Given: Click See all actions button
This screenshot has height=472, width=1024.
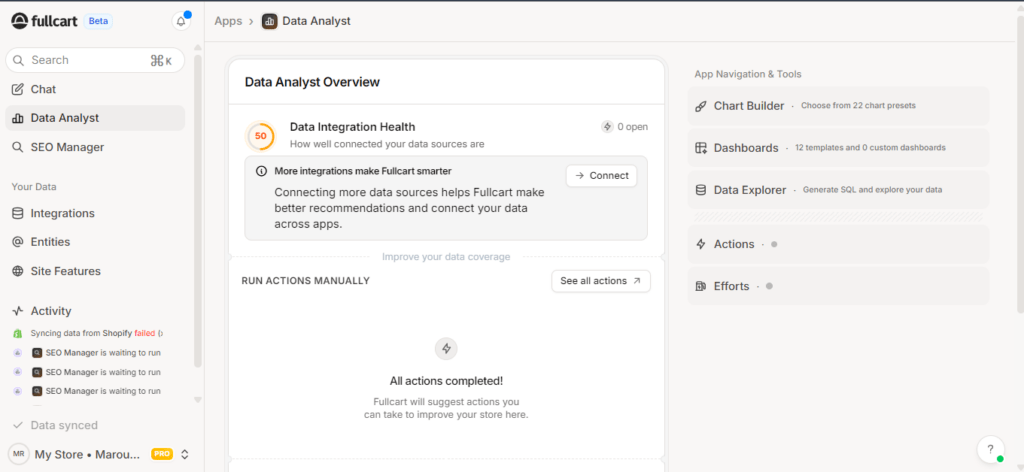Looking at the screenshot, I should (601, 281).
